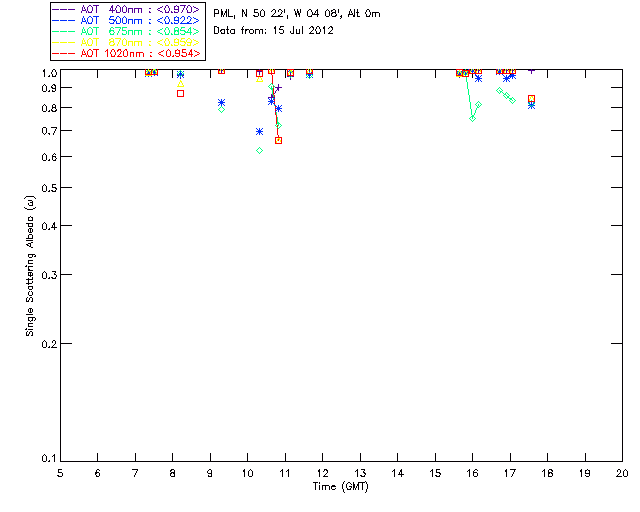Click the y-axis tick label 0.4
Viewport: 640px width, 512px height.
(49, 226)
